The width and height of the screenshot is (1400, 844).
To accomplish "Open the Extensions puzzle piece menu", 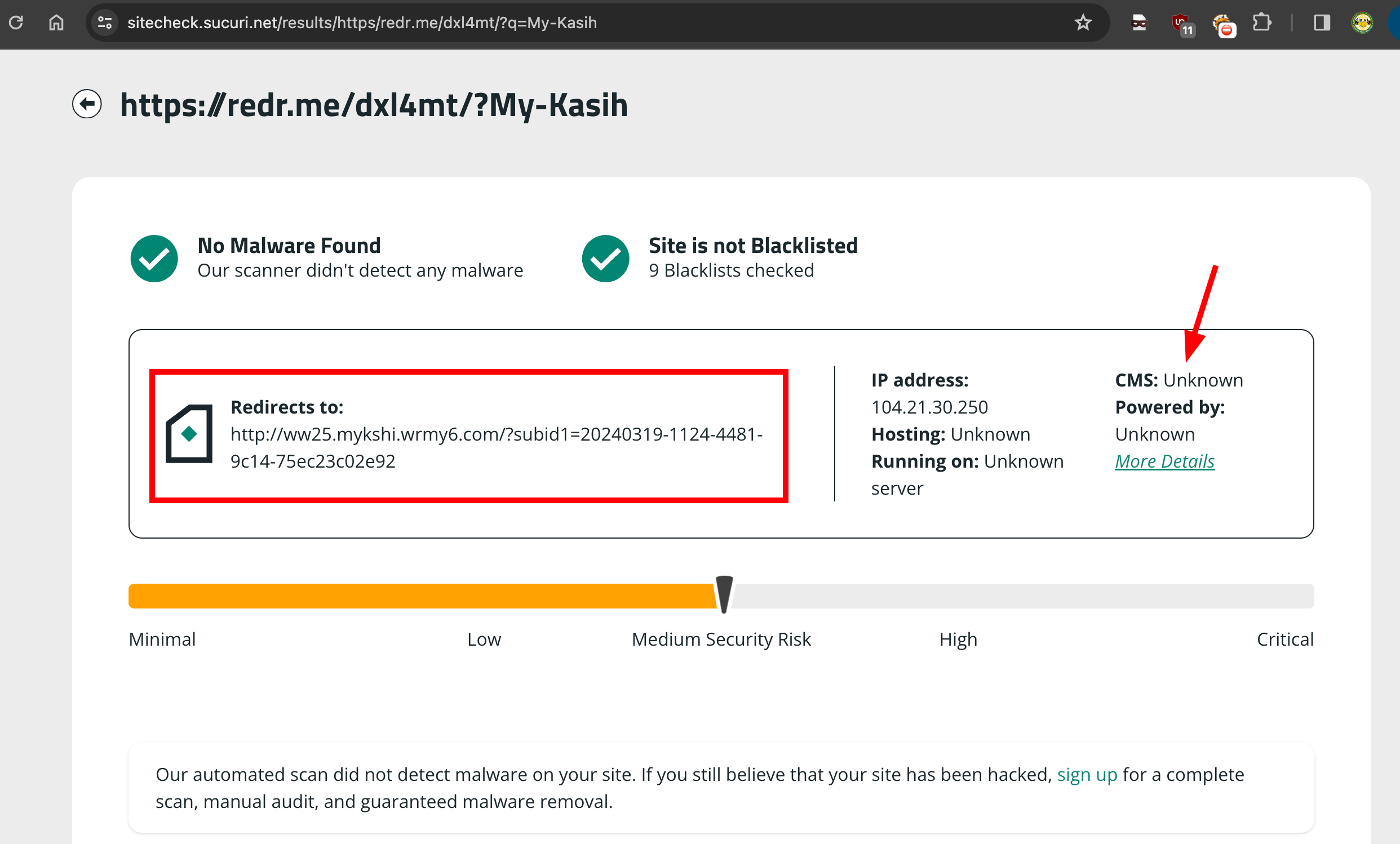I will click(x=1261, y=23).
